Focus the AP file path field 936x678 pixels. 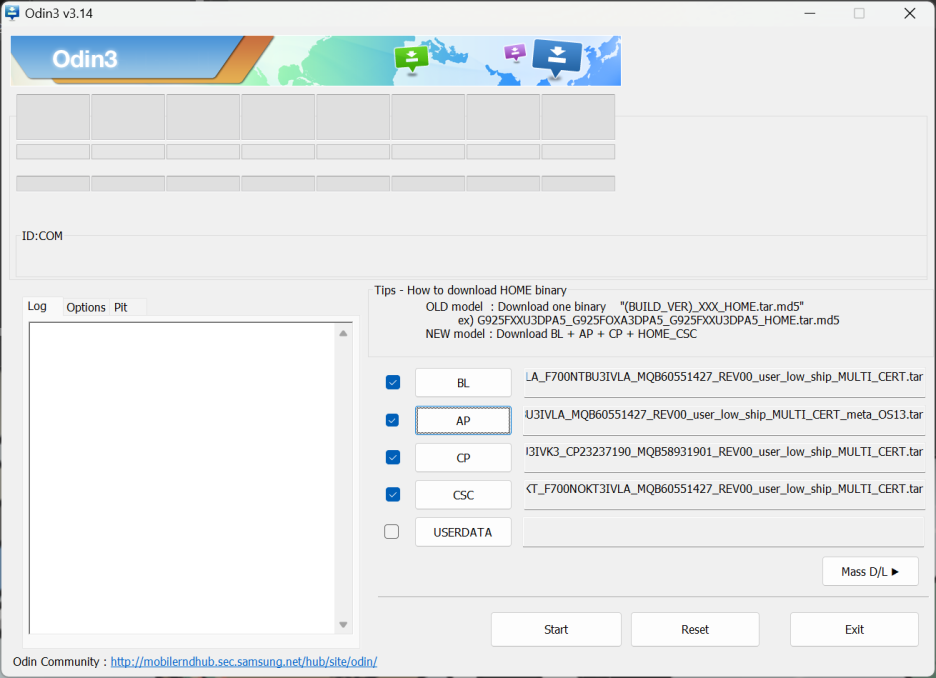[724, 420]
